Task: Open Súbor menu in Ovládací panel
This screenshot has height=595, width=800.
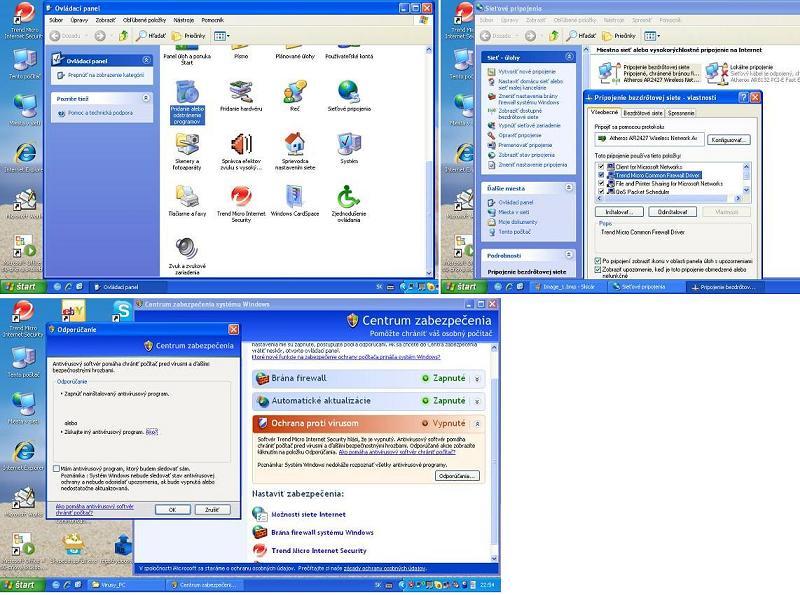Action: [x=56, y=20]
